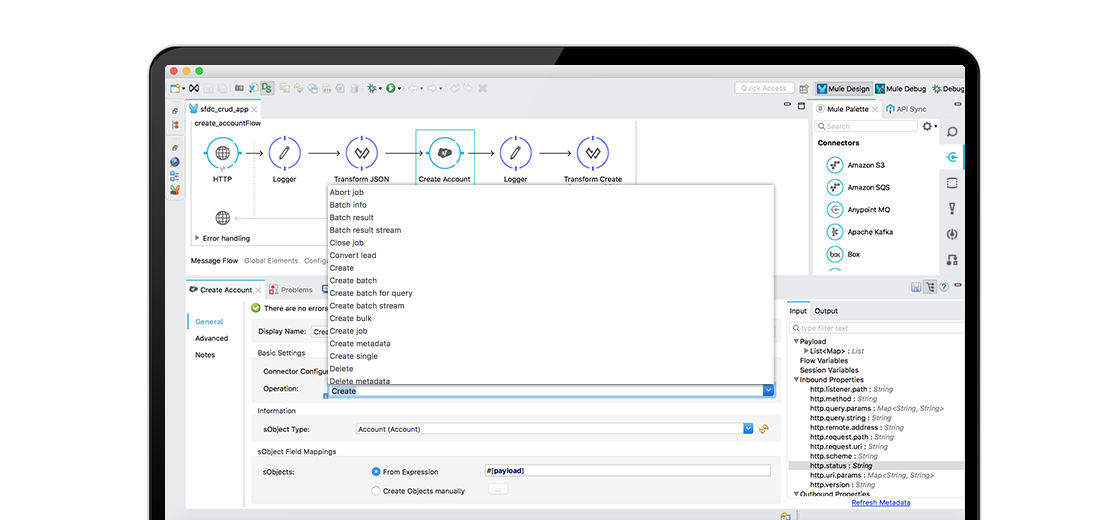Open Error Handling exclamation palette category
This screenshot has width=1120, height=520.
tap(951, 209)
